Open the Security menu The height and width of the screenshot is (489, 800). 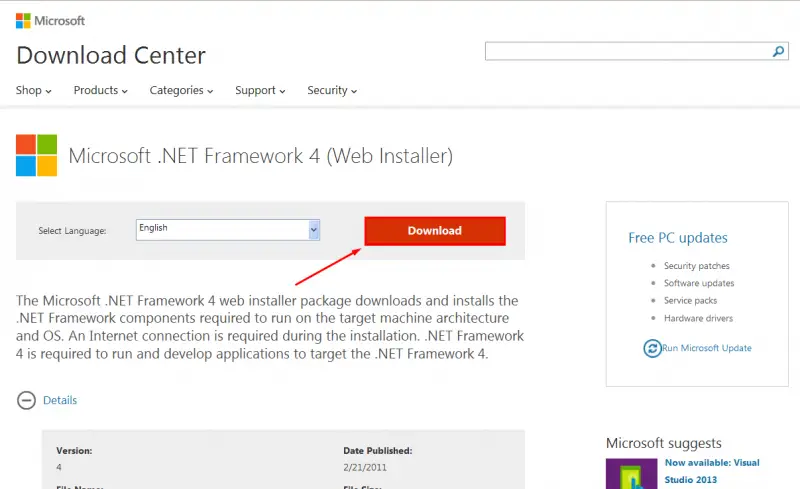[x=332, y=90]
